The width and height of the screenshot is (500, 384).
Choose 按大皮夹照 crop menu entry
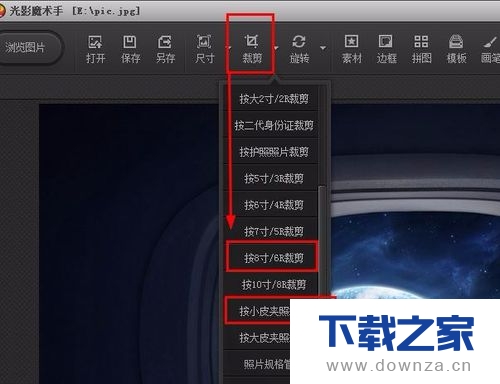(257, 337)
